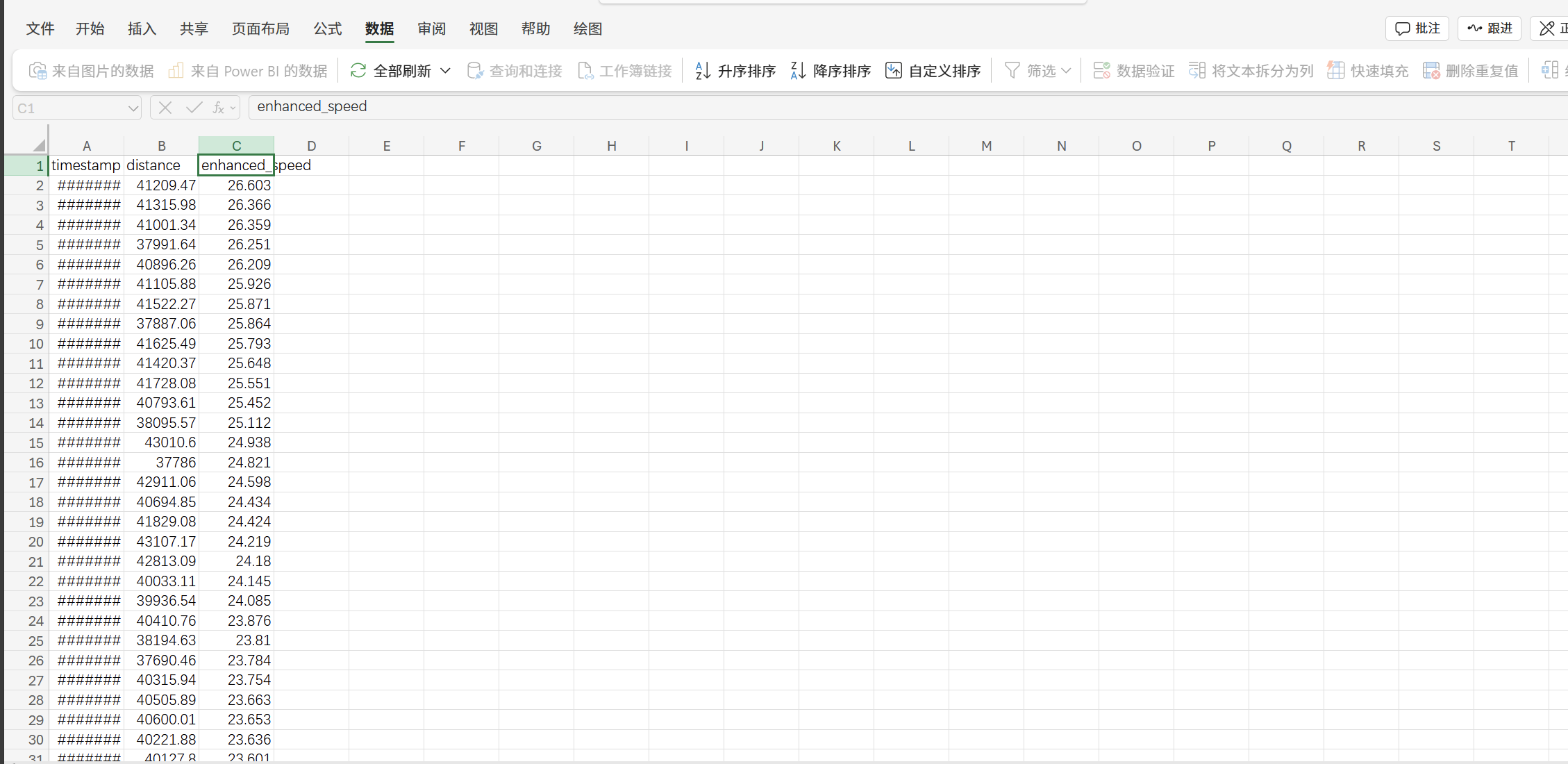Screen dimensions: 1568x764
Task: Click the Flash Fill icon
Action: tap(1336, 71)
